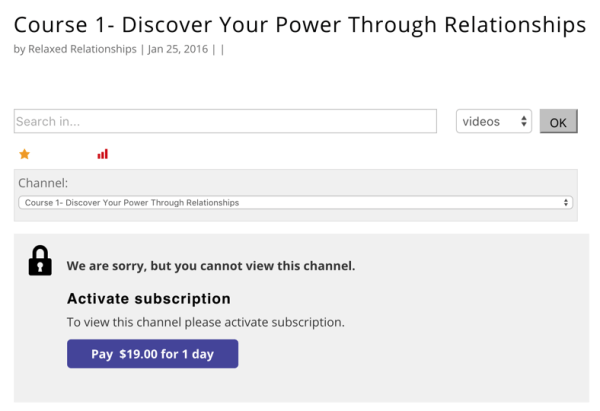Click the arrows at the Channel dropdown's right end
This screenshot has width=600, height=411.
(567, 202)
